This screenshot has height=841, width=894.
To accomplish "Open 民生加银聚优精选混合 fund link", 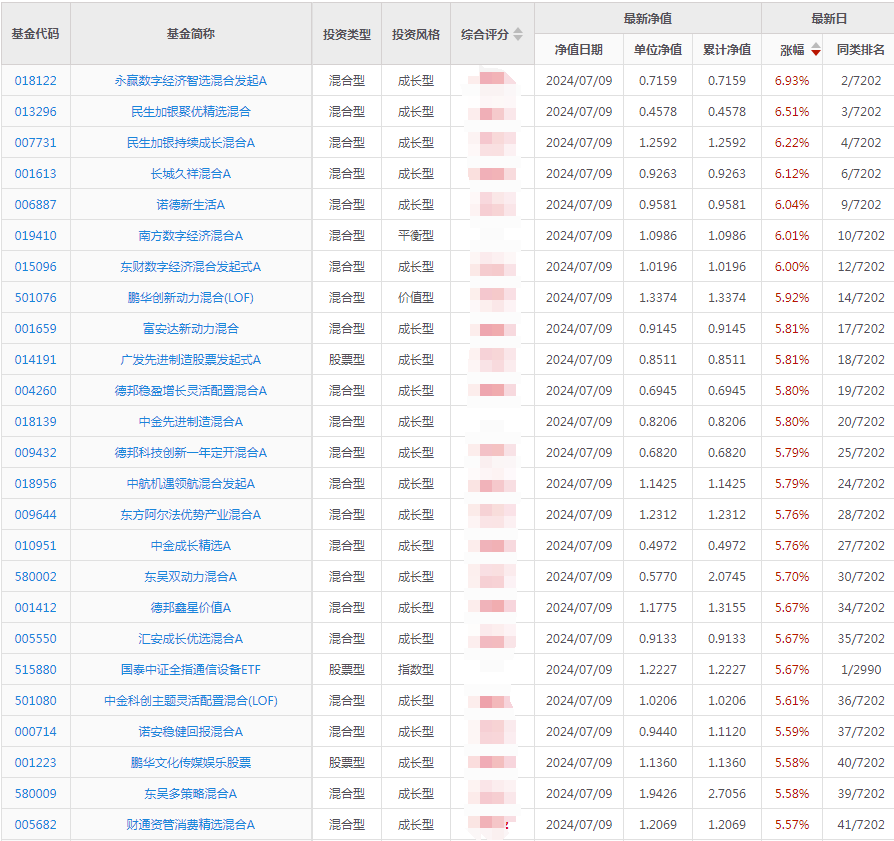I will pyautogui.click(x=190, y=111).
